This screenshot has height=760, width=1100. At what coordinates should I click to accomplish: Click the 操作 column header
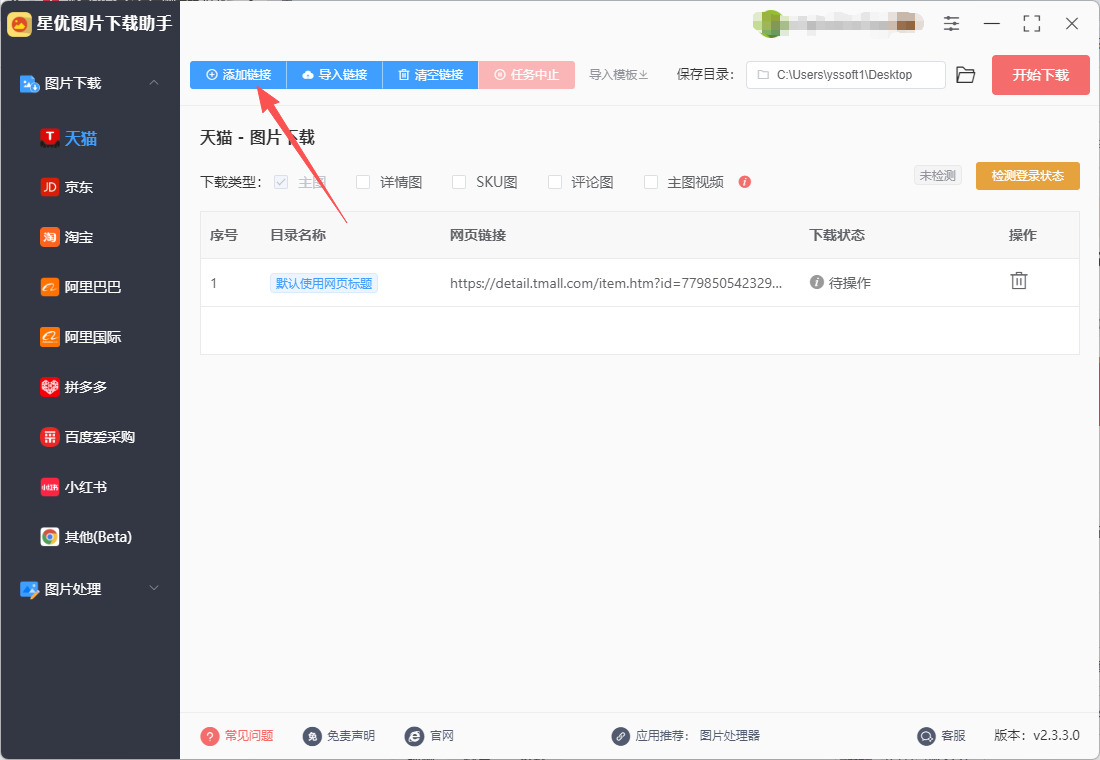(1022, 235)
